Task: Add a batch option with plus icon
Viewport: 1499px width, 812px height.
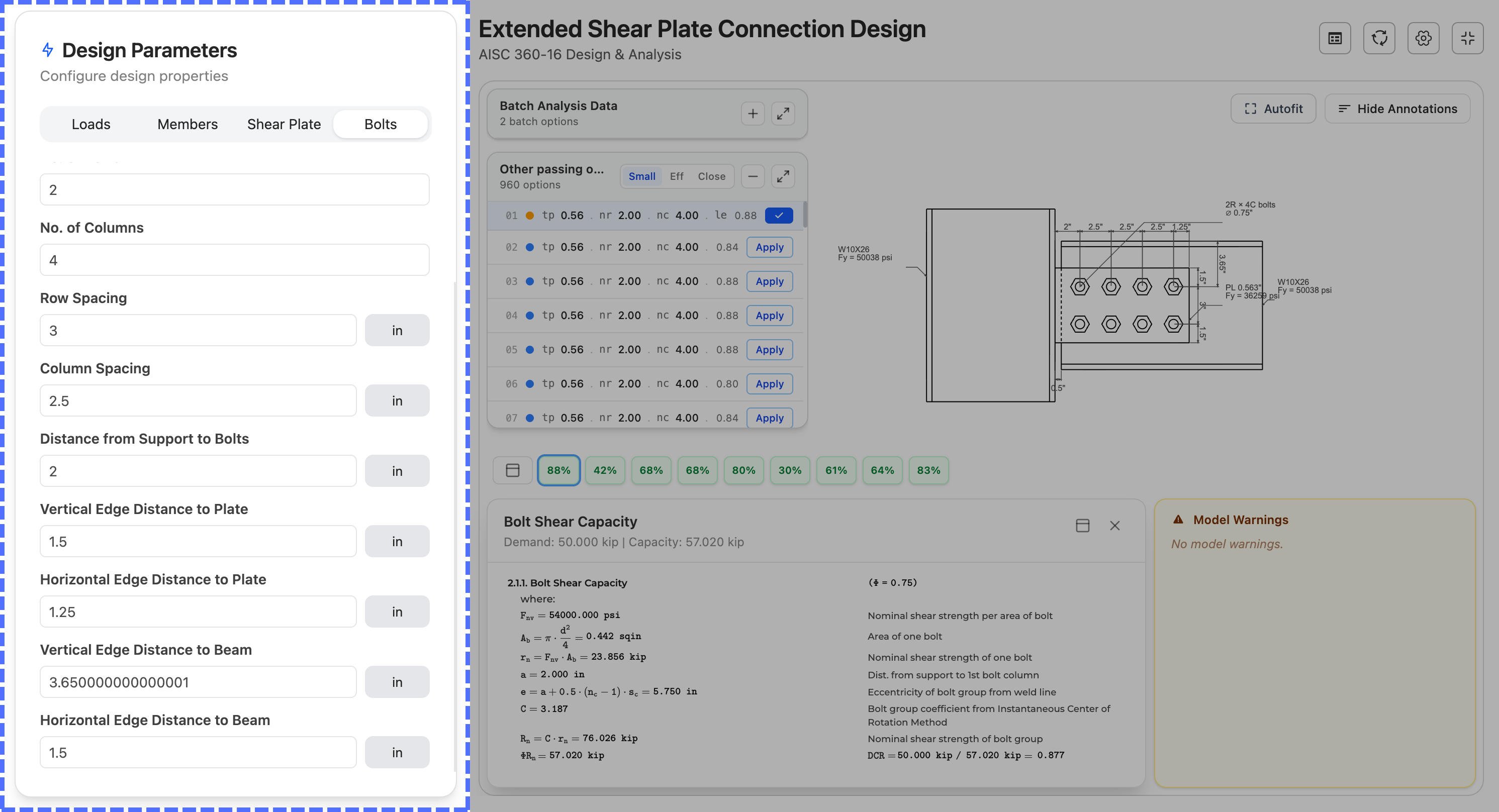Action: 753,114
